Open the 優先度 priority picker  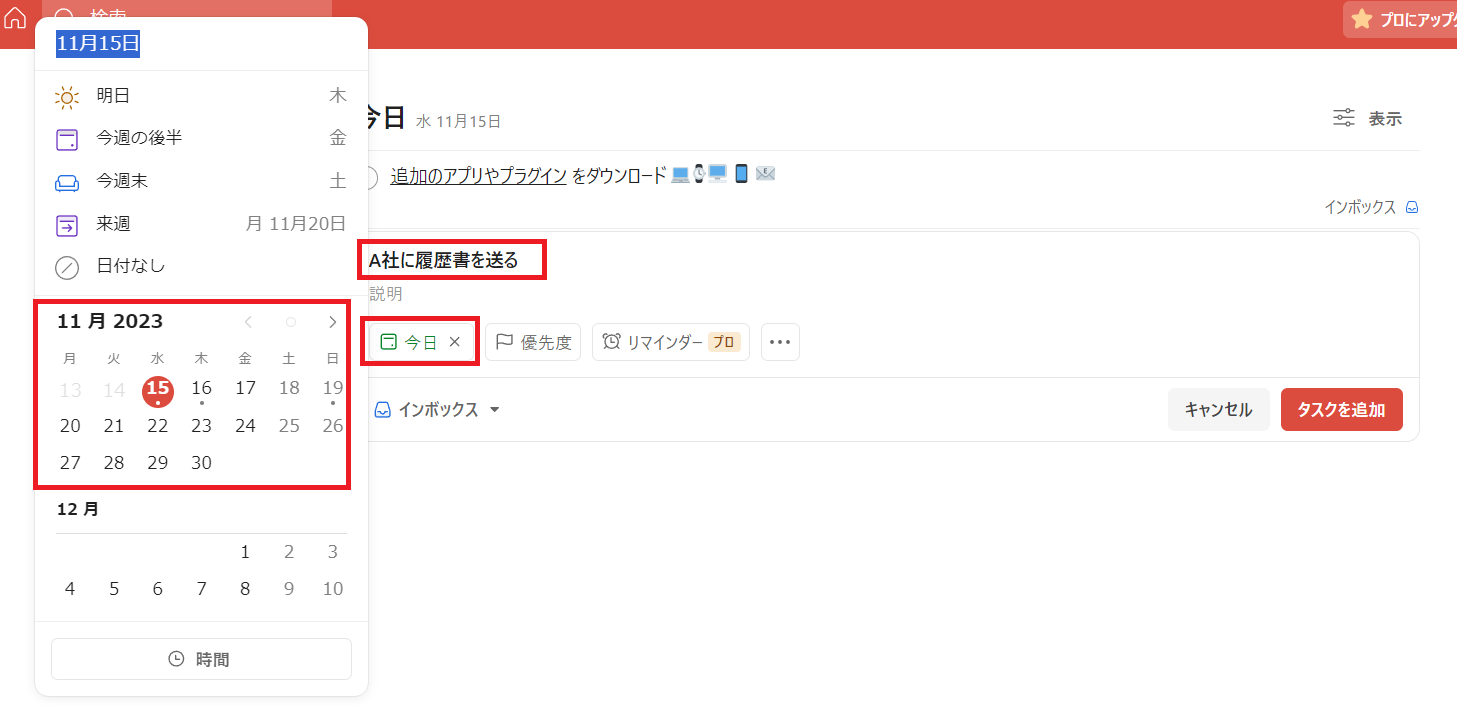pyautogui.click(x=533, y=342)
